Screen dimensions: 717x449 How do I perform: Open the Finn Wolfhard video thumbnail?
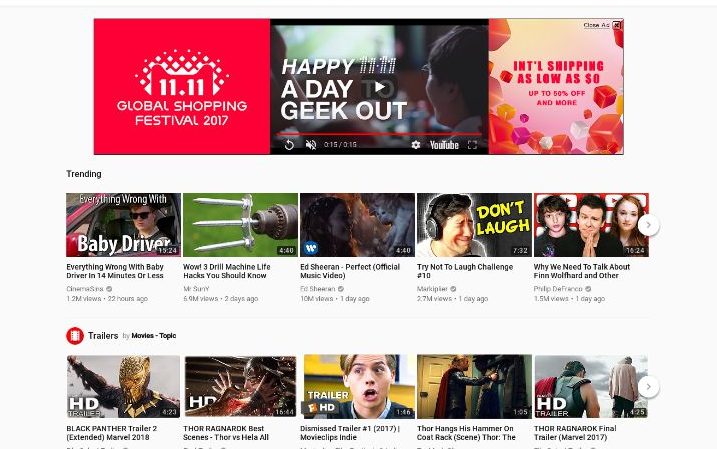(x=591, y=224)
